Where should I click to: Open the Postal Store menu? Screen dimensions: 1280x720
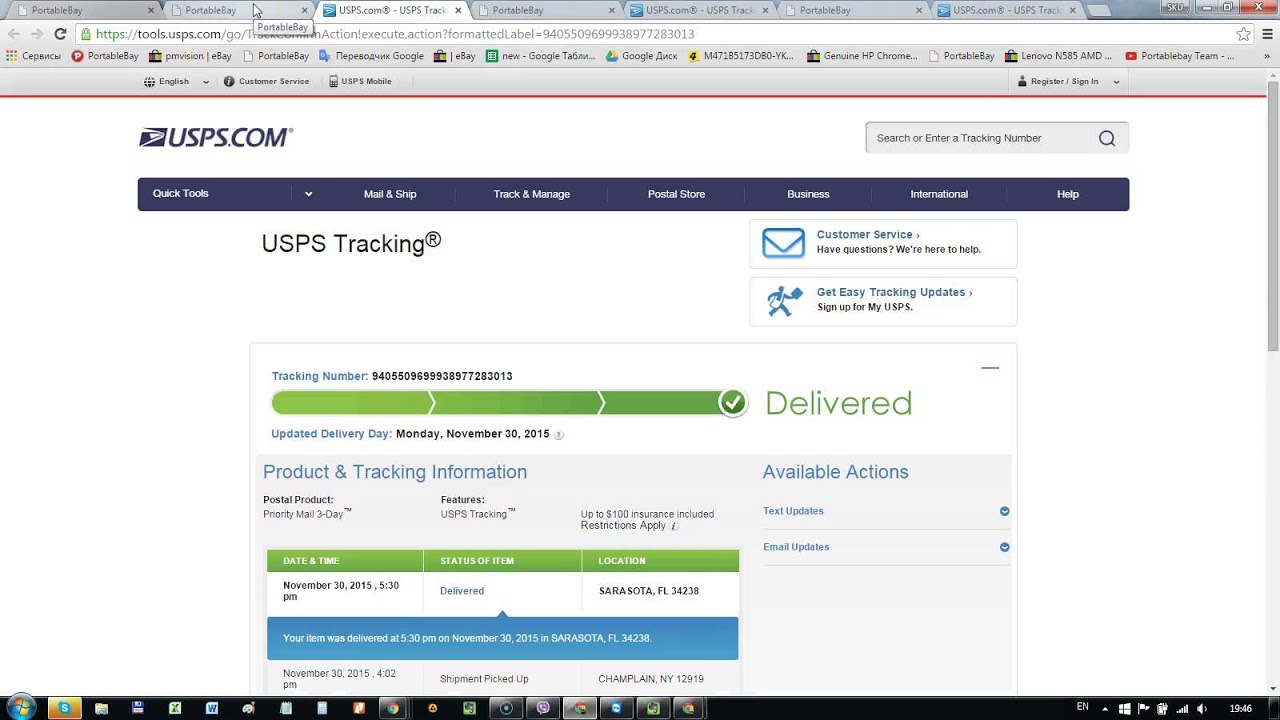coord(676,194)
